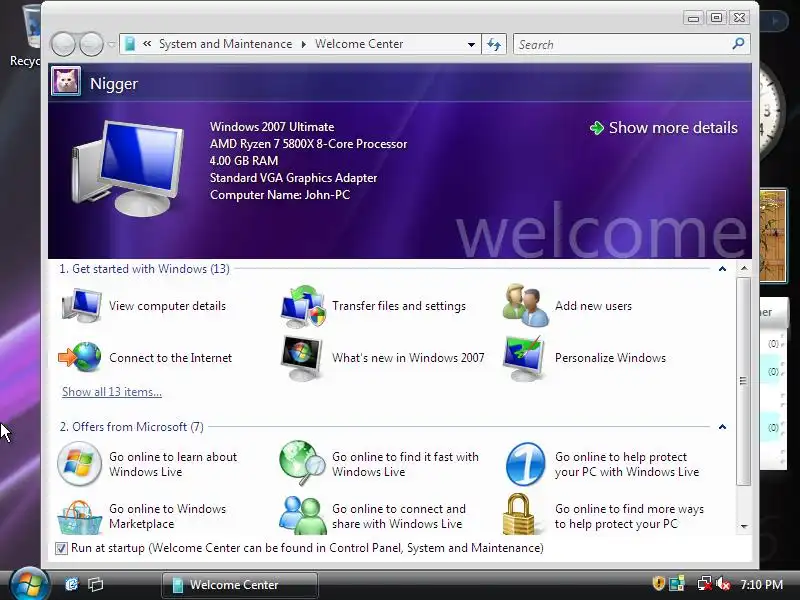This screenshot has height=600, width=800.
Task: Click the Welcome Center breadcrumb
Action: click(359, 44)
